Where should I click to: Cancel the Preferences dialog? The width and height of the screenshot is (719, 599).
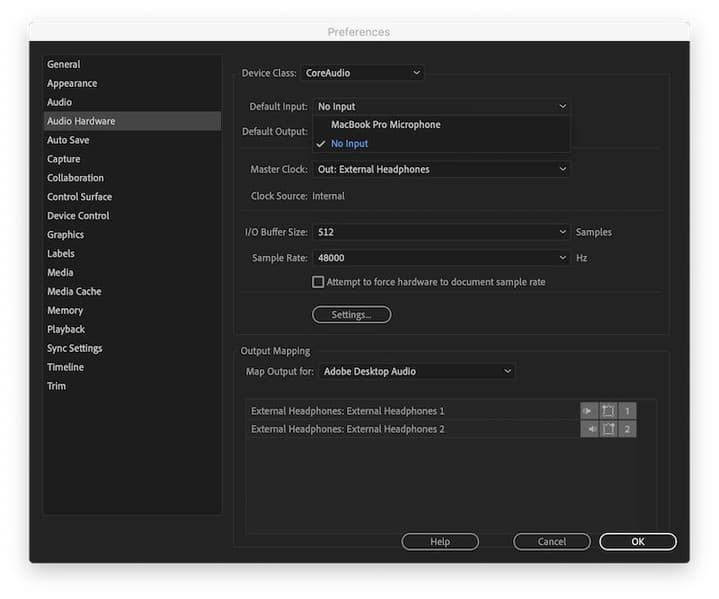point(551,541)
